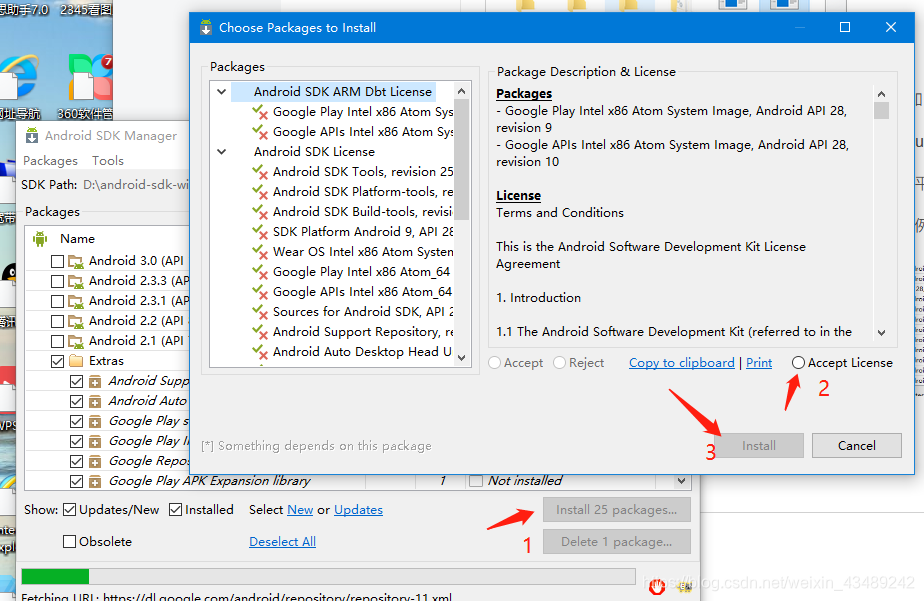Open the Tools menu in SDK Manager

coord(108,161)
